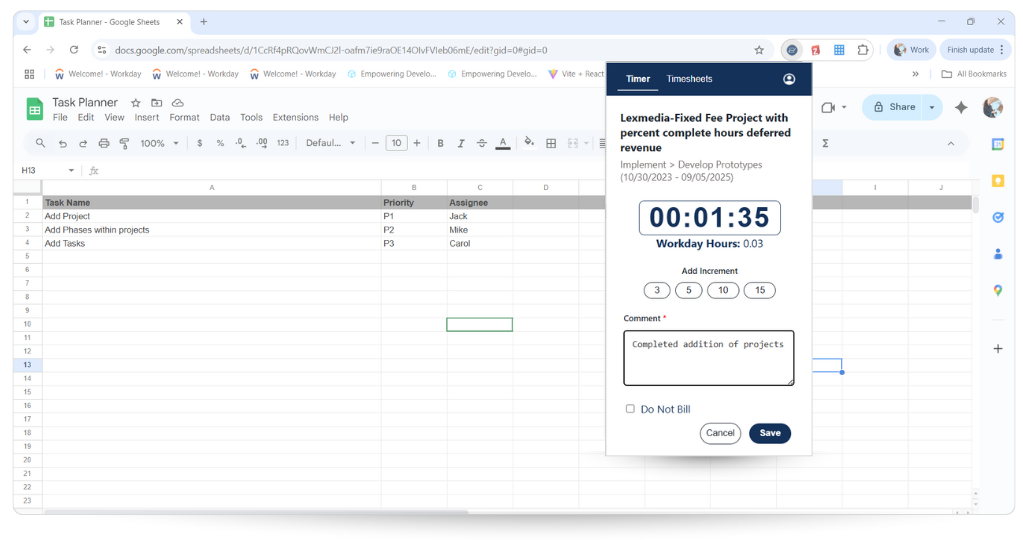Screen dimensions: 1023x540
Task: Open number format 123 menu
Action: click(x=282, y=143)
